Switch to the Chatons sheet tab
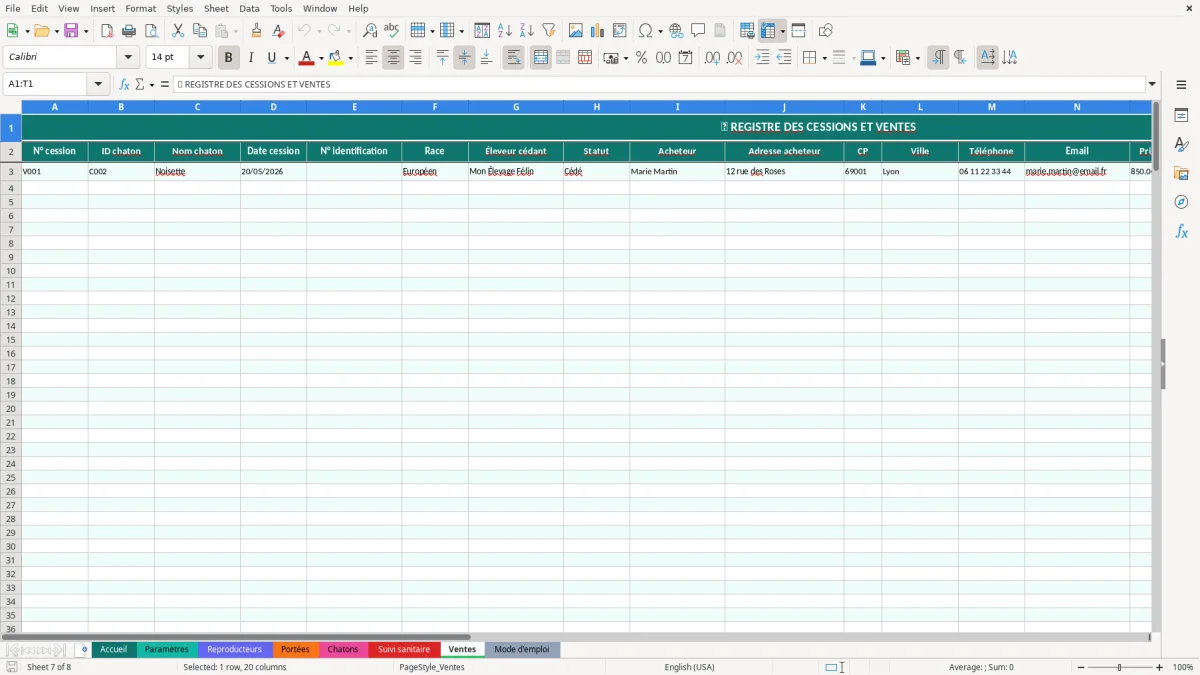 pos(343,649)
